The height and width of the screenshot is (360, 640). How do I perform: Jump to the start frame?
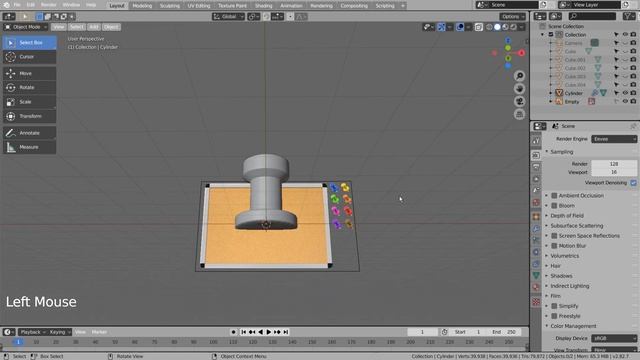(243, 332)
